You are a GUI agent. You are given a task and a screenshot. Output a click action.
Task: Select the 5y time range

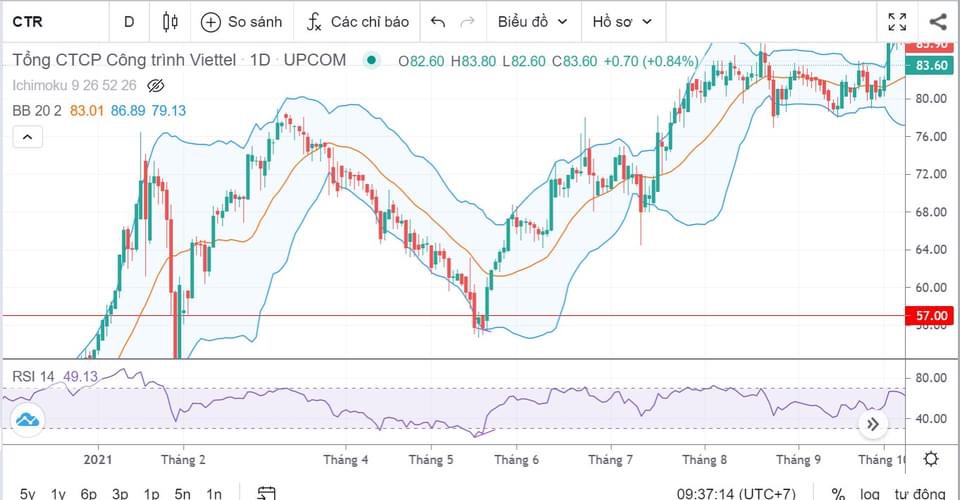28,493
